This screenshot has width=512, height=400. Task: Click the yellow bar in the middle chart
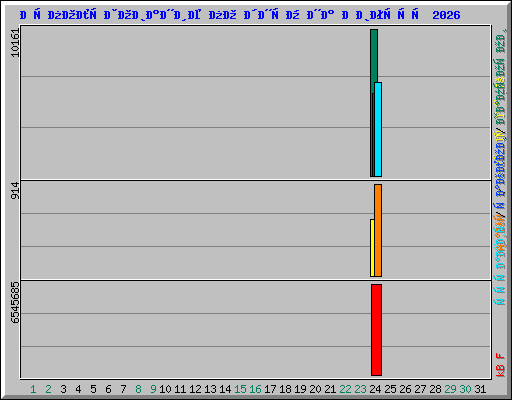[372, 248]
